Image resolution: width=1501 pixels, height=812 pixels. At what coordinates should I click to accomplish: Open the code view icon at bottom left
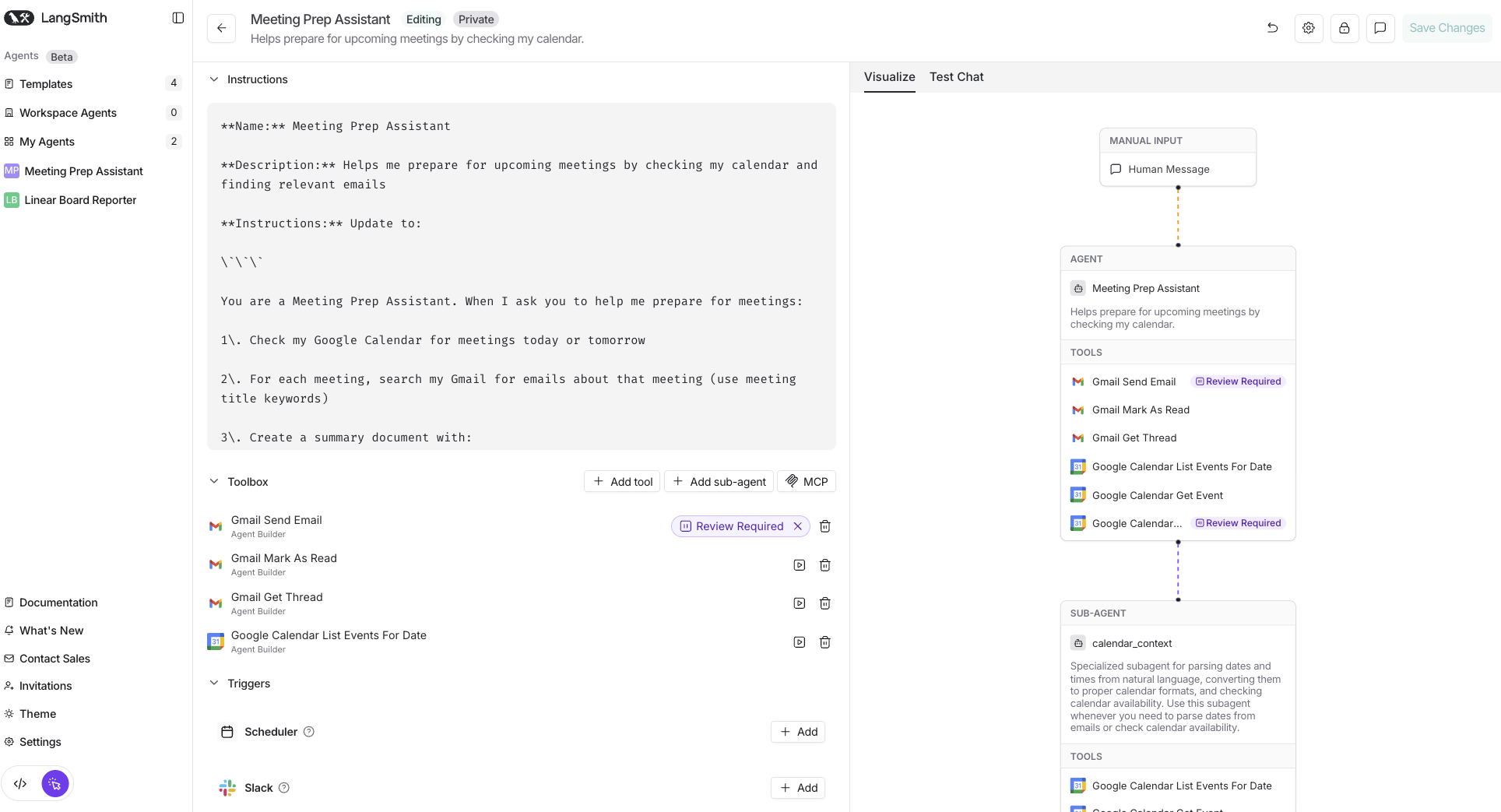click(19, 783)
